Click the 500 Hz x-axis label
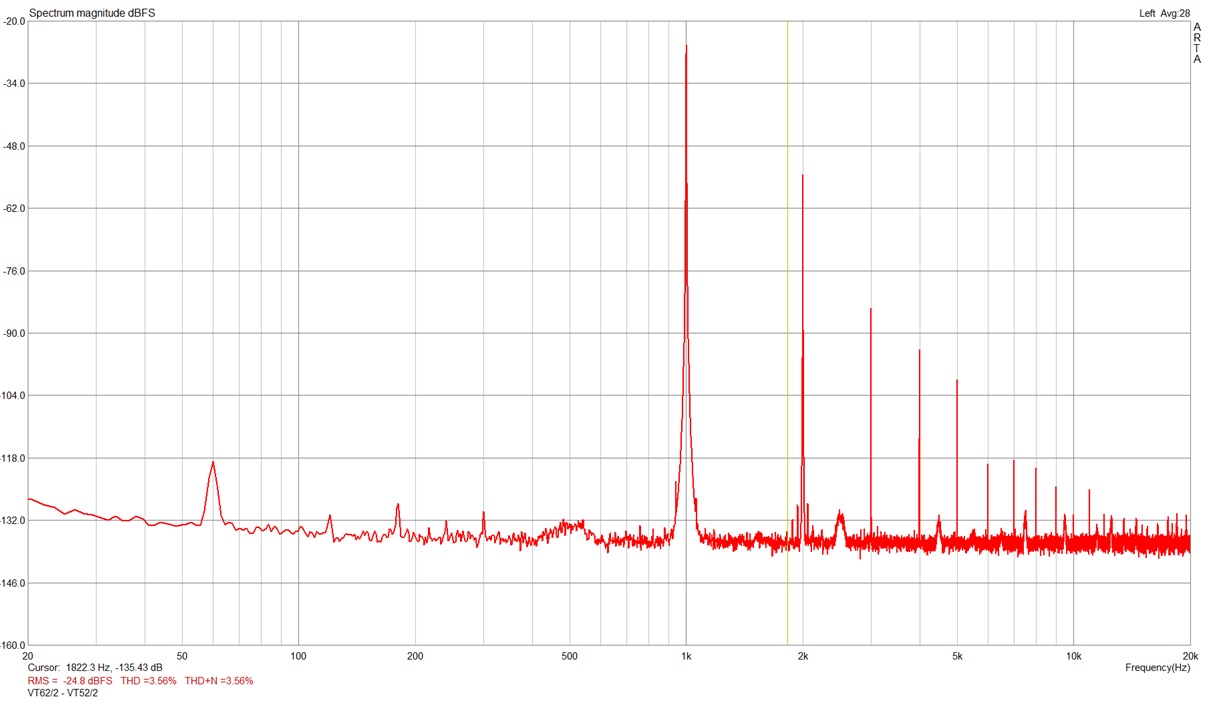1209x702 pixels. tap(569, 656)
